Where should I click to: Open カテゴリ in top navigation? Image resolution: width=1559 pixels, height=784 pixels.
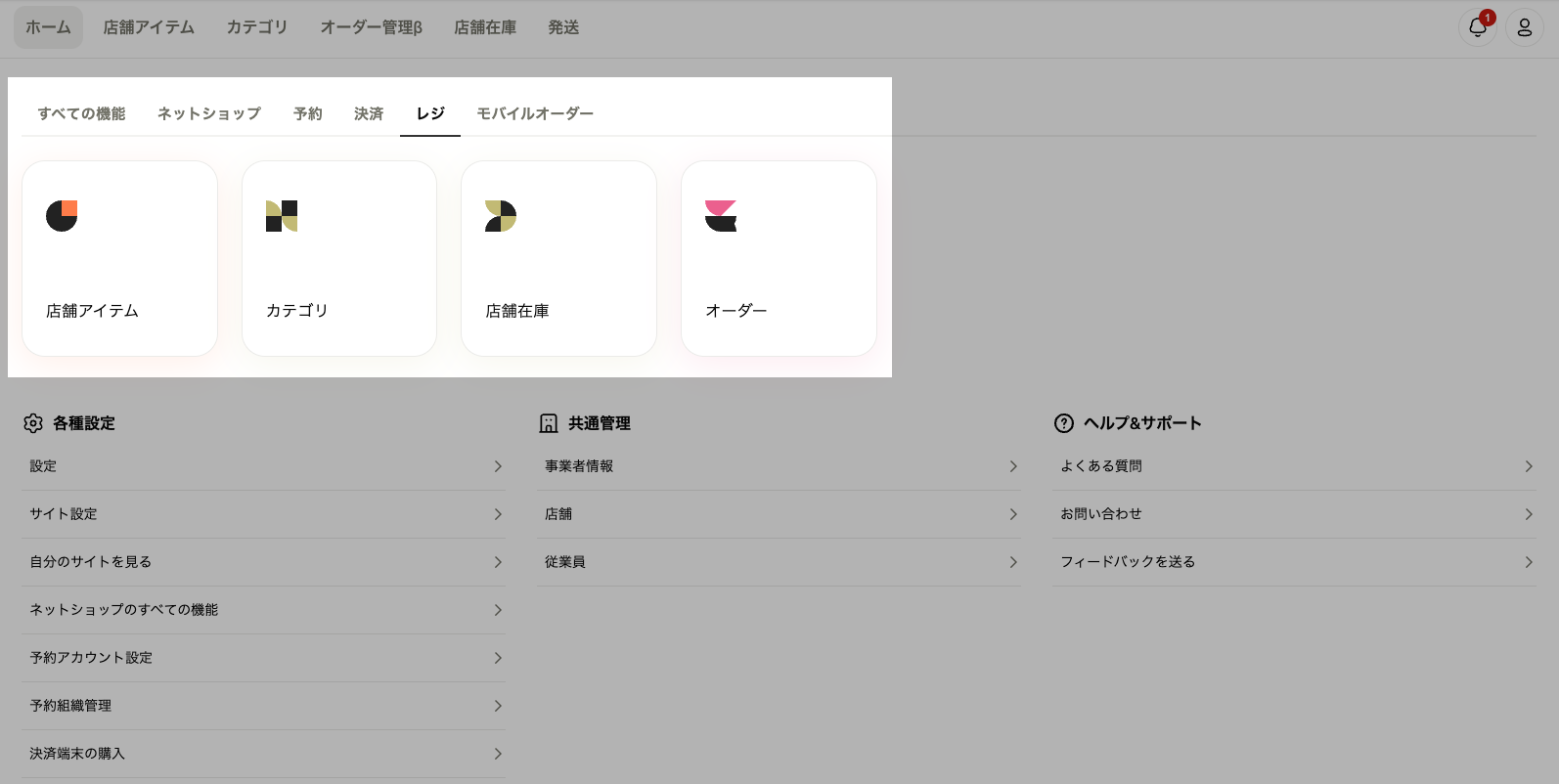257,27
